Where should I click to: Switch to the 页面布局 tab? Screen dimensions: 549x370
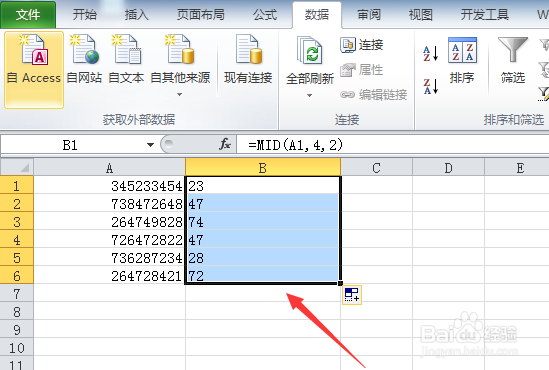tap(201, 15)
